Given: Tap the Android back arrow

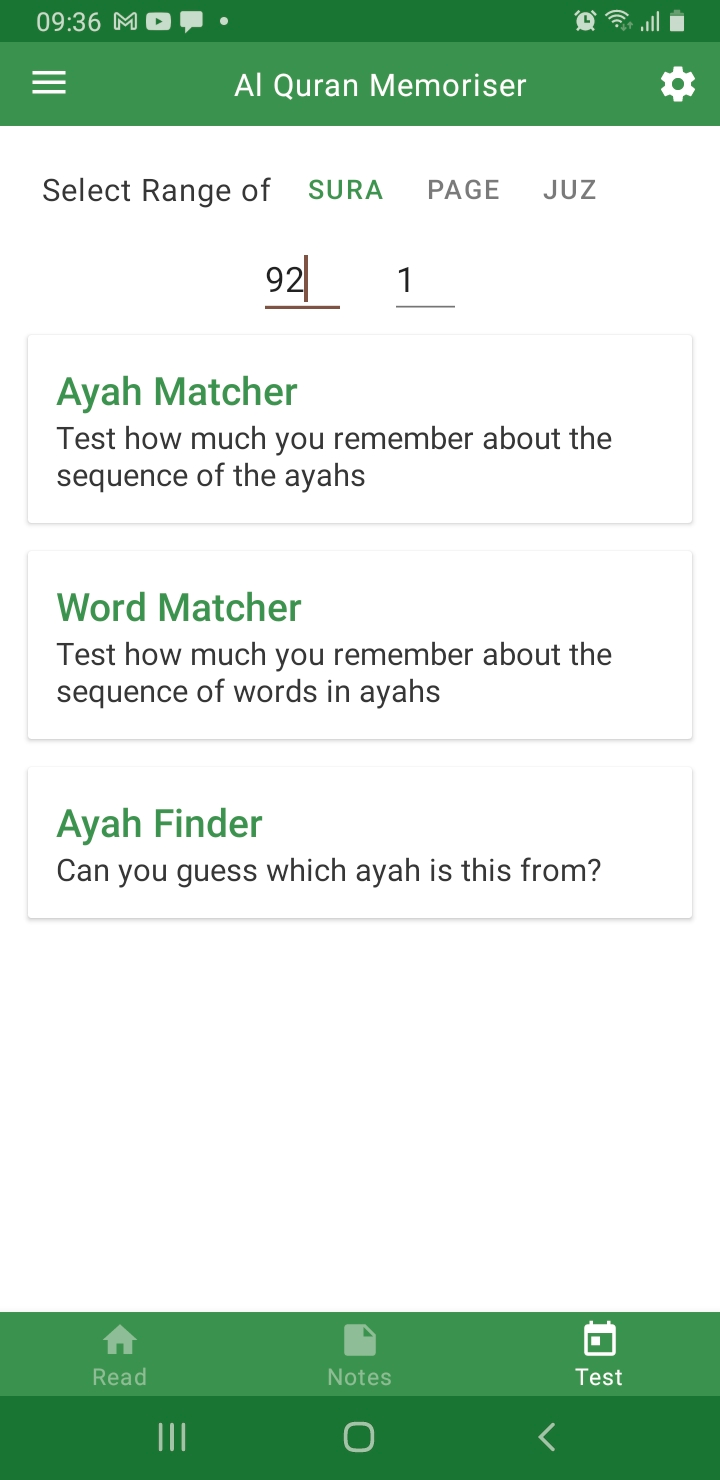Looking at the screenshot, I should (546, 1437).
